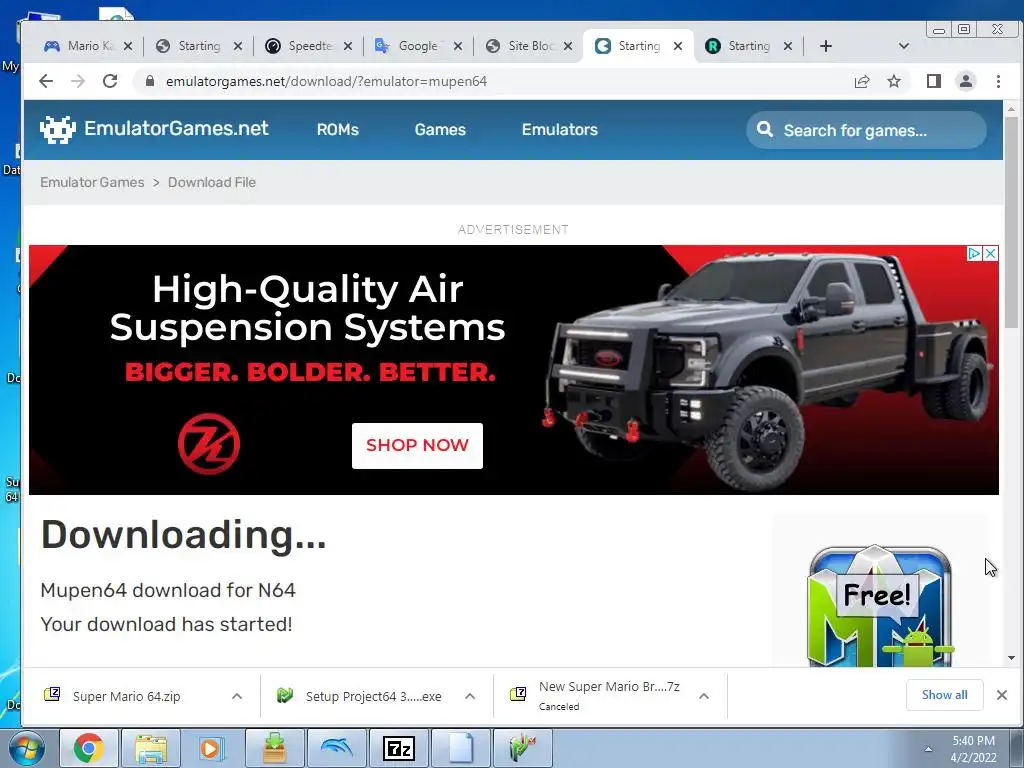Image resolution: width=1024 pixels, height=768 pixels.
Task: Click the search magnifier icon
Action: [x=764, y=129]
